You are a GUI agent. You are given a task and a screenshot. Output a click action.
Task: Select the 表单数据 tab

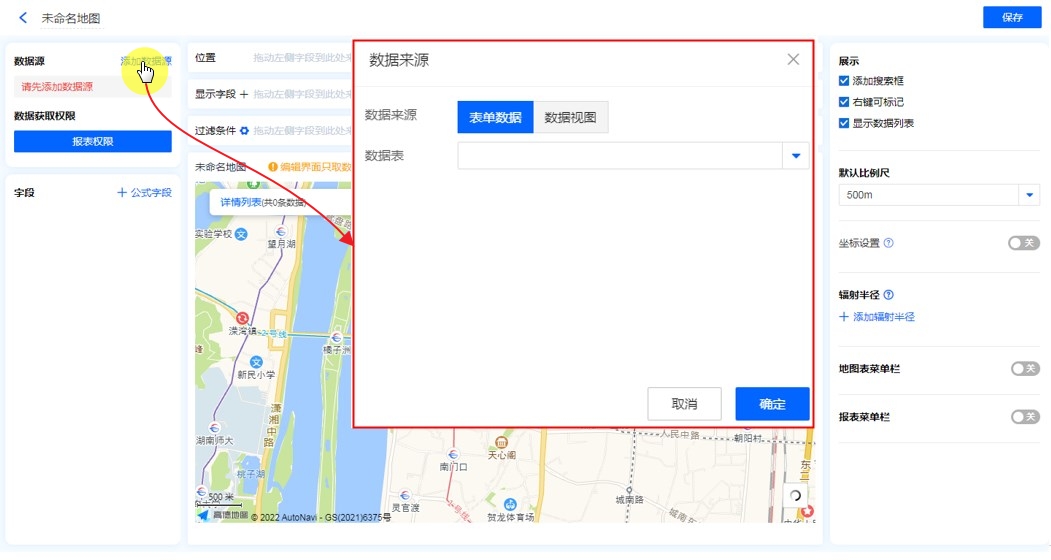pyautogui.click(x=495, y=117)
